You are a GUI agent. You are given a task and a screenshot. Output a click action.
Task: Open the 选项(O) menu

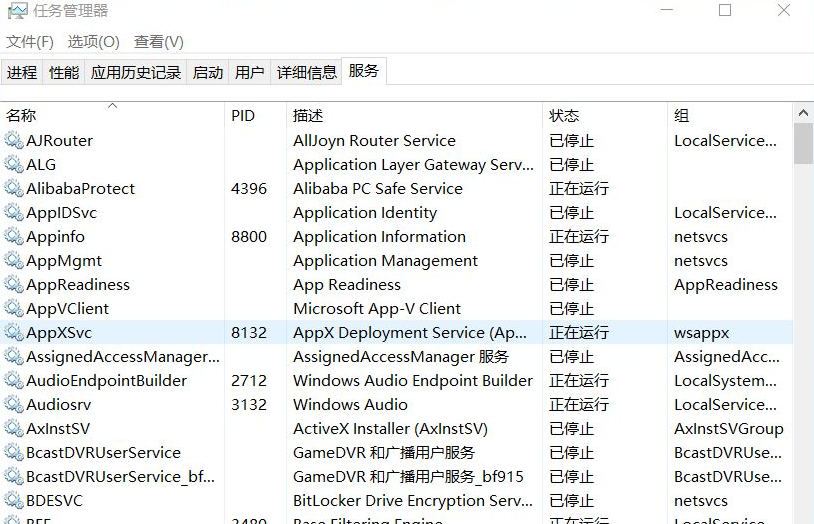tap(93, 42)
